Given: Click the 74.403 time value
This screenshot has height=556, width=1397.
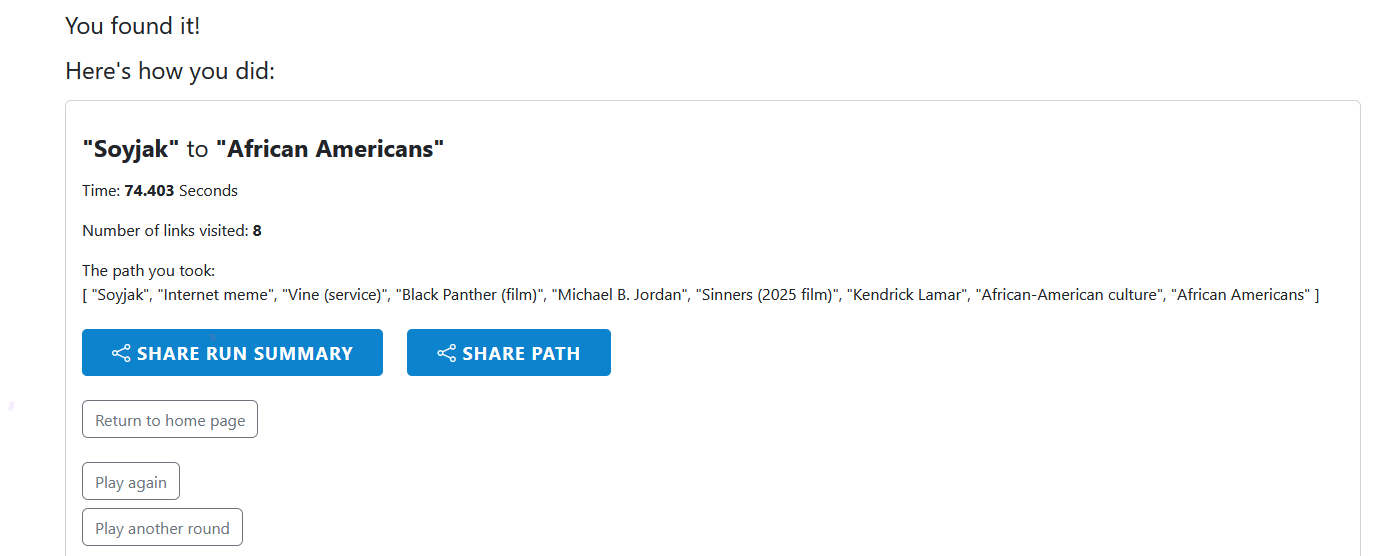Looking at the screenshot, I should pos(149,190).
